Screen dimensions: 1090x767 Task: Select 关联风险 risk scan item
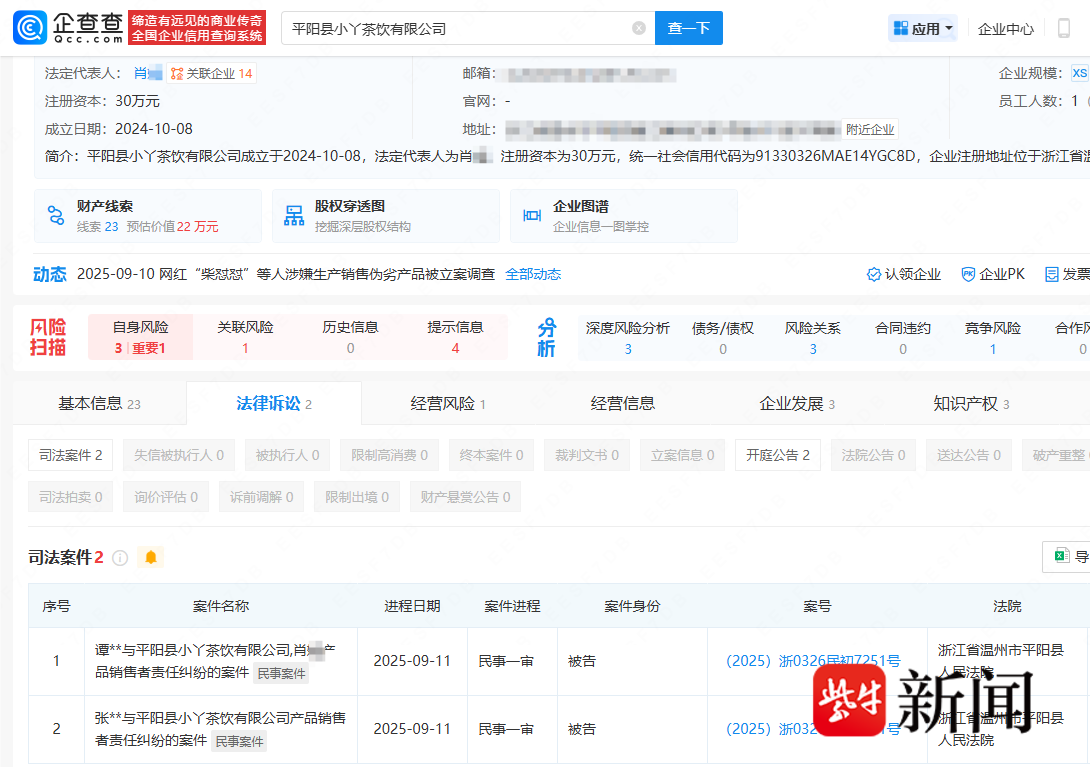[x=245, y=337]
